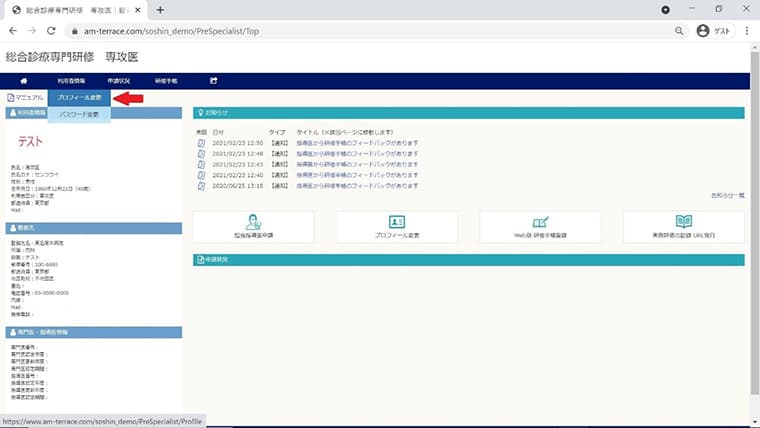Click the browser zoom magnifier icon
Screen dimensions: 760x428
tap(679, 31)
